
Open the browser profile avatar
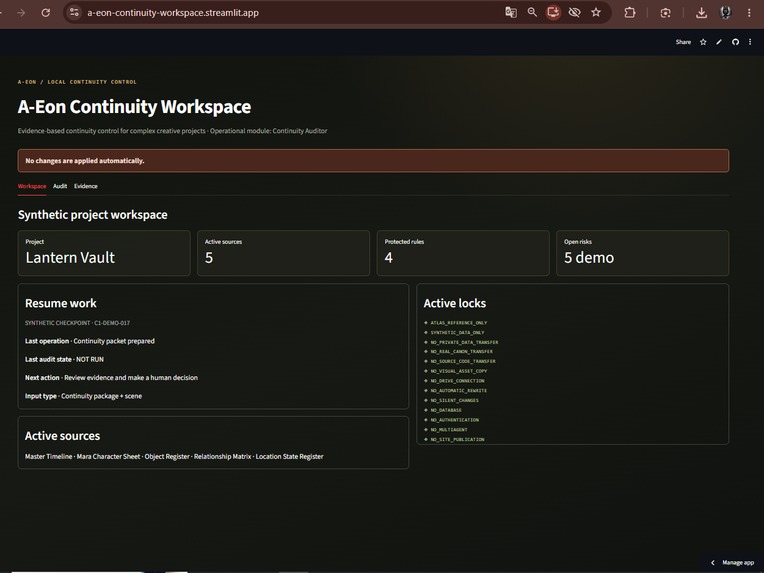point(726,13)
